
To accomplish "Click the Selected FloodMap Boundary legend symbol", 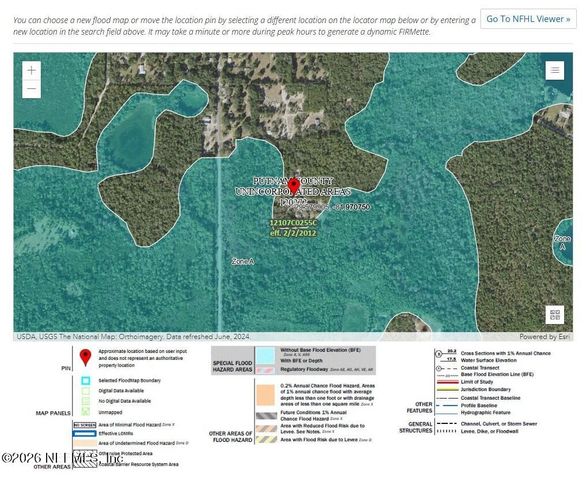I will coord(86,380).
